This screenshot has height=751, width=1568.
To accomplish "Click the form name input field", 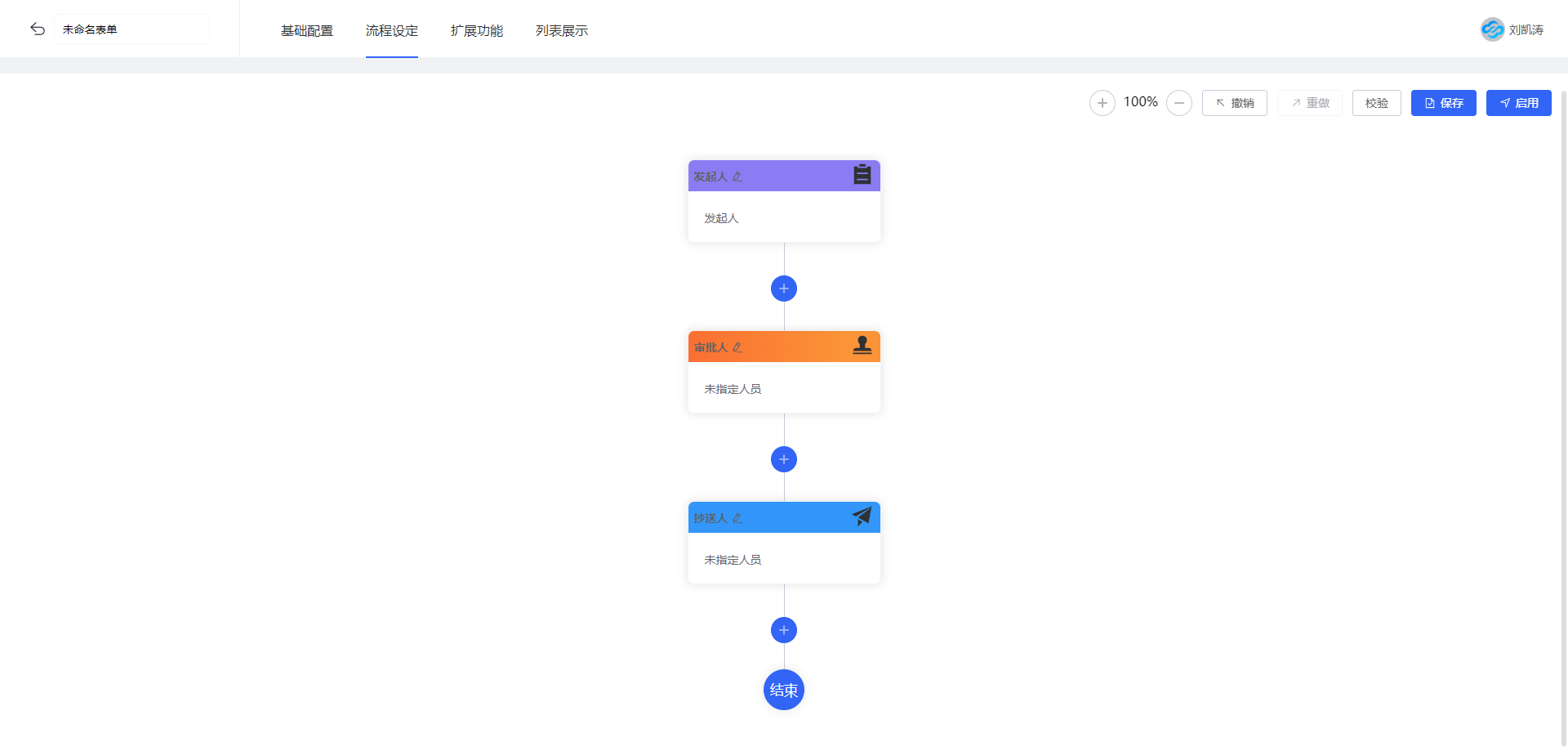I will click(x=131, y=29).
